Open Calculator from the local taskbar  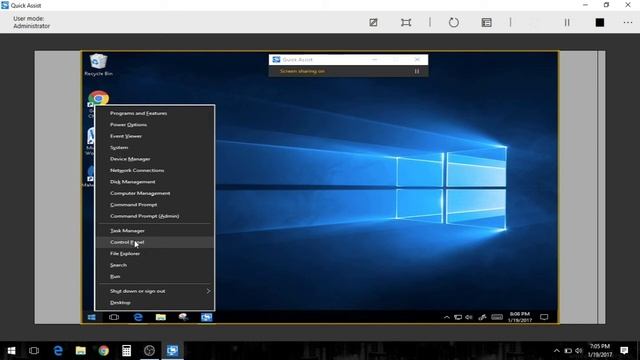[x=127, y=351]
